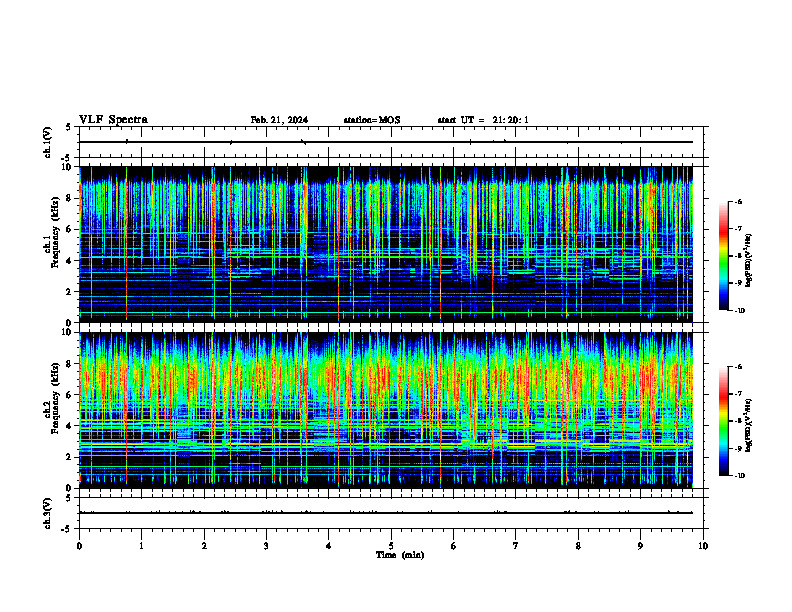Click the "-10" label on ch.2 colorbar
This screenshot has width=792, height=612.
click(x=740, y=476)
